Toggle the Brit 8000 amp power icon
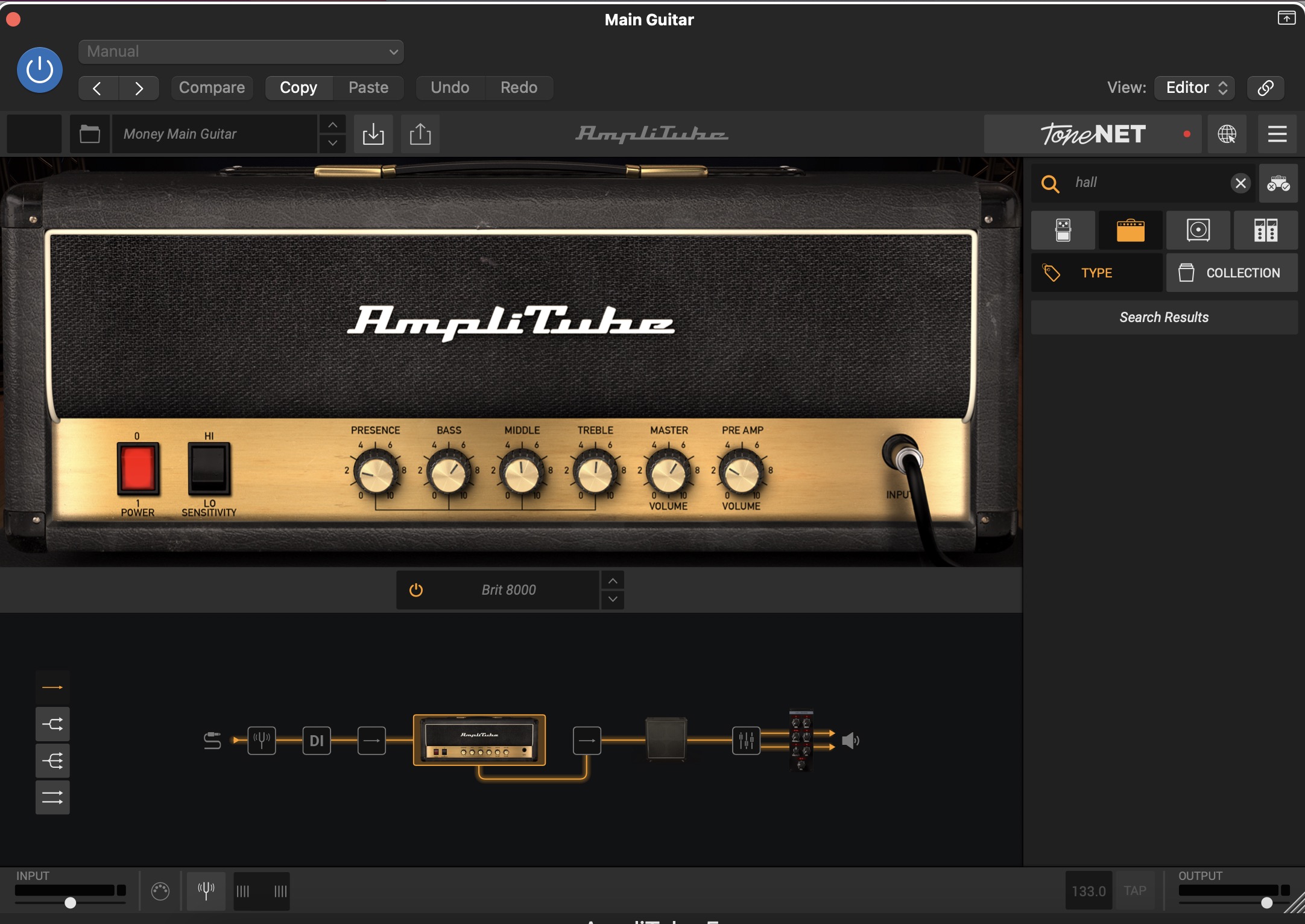 click(416, 590)
